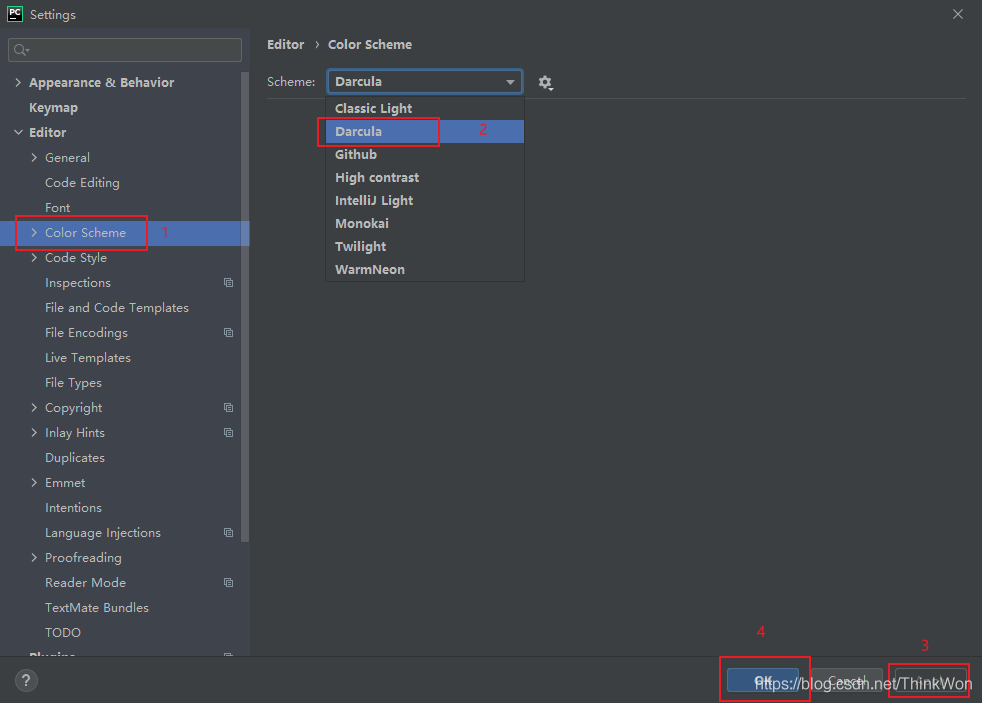Viewport: 982px width, 703px height.
Task: Choose Monokai from the scheme list
Action: tap(362, 224)
